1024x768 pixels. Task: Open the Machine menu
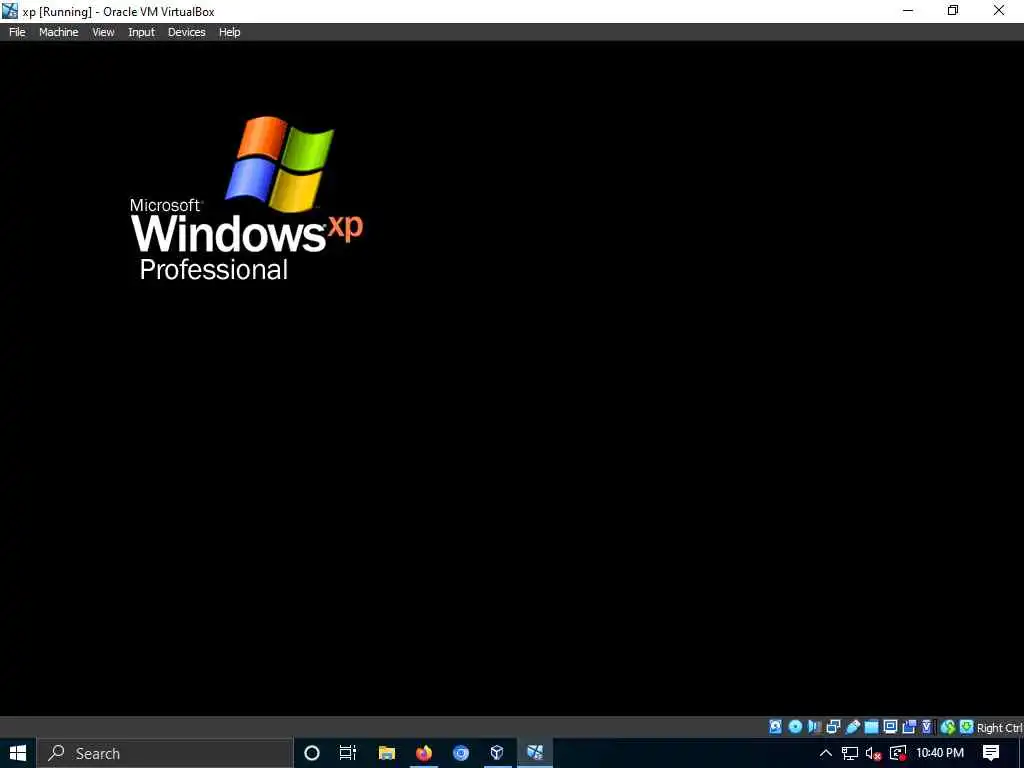pyautogui.click(x=59, y=32)
